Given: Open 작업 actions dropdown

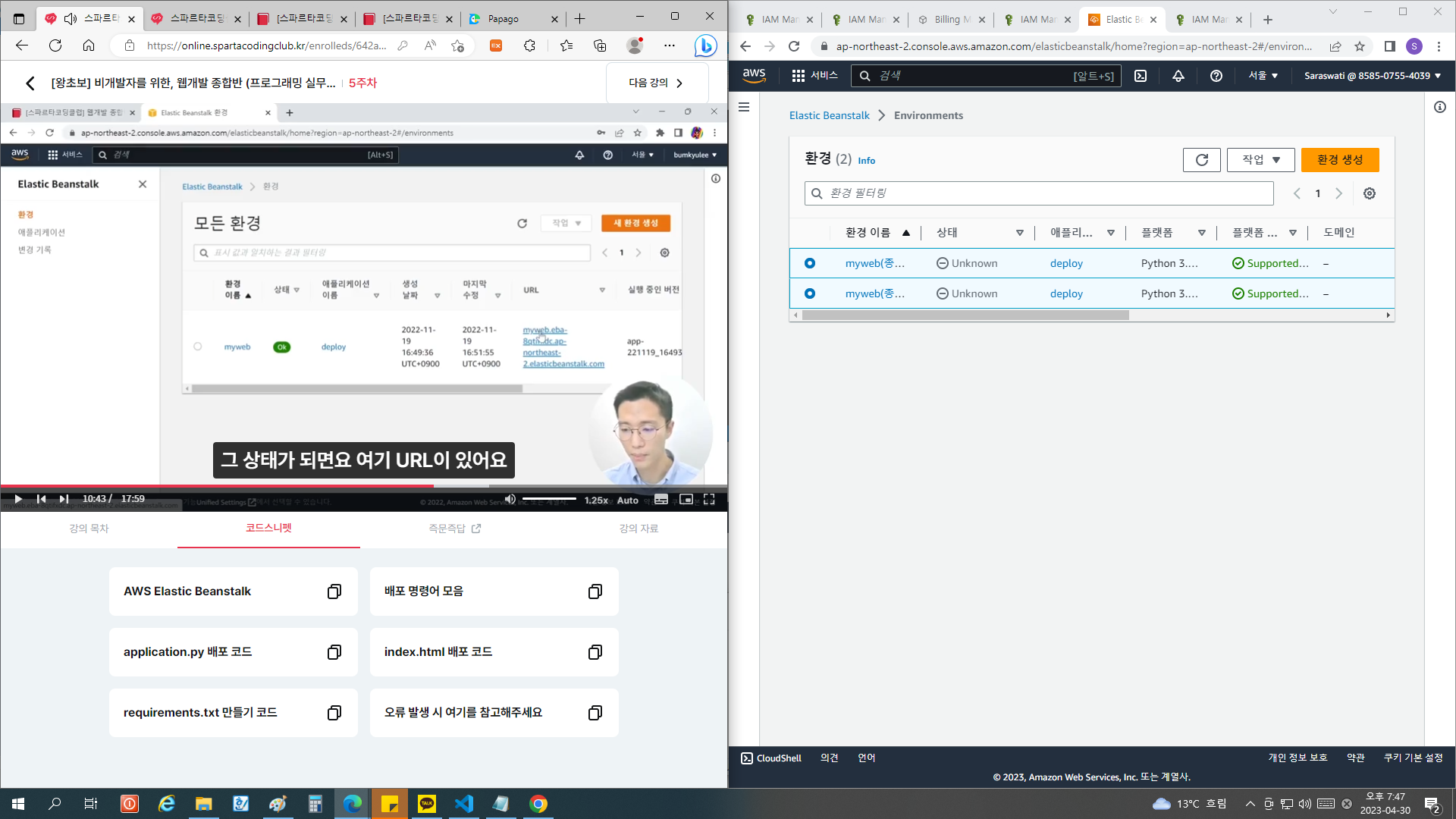Looking at the screenshot, I should (x=1260, y=160).
